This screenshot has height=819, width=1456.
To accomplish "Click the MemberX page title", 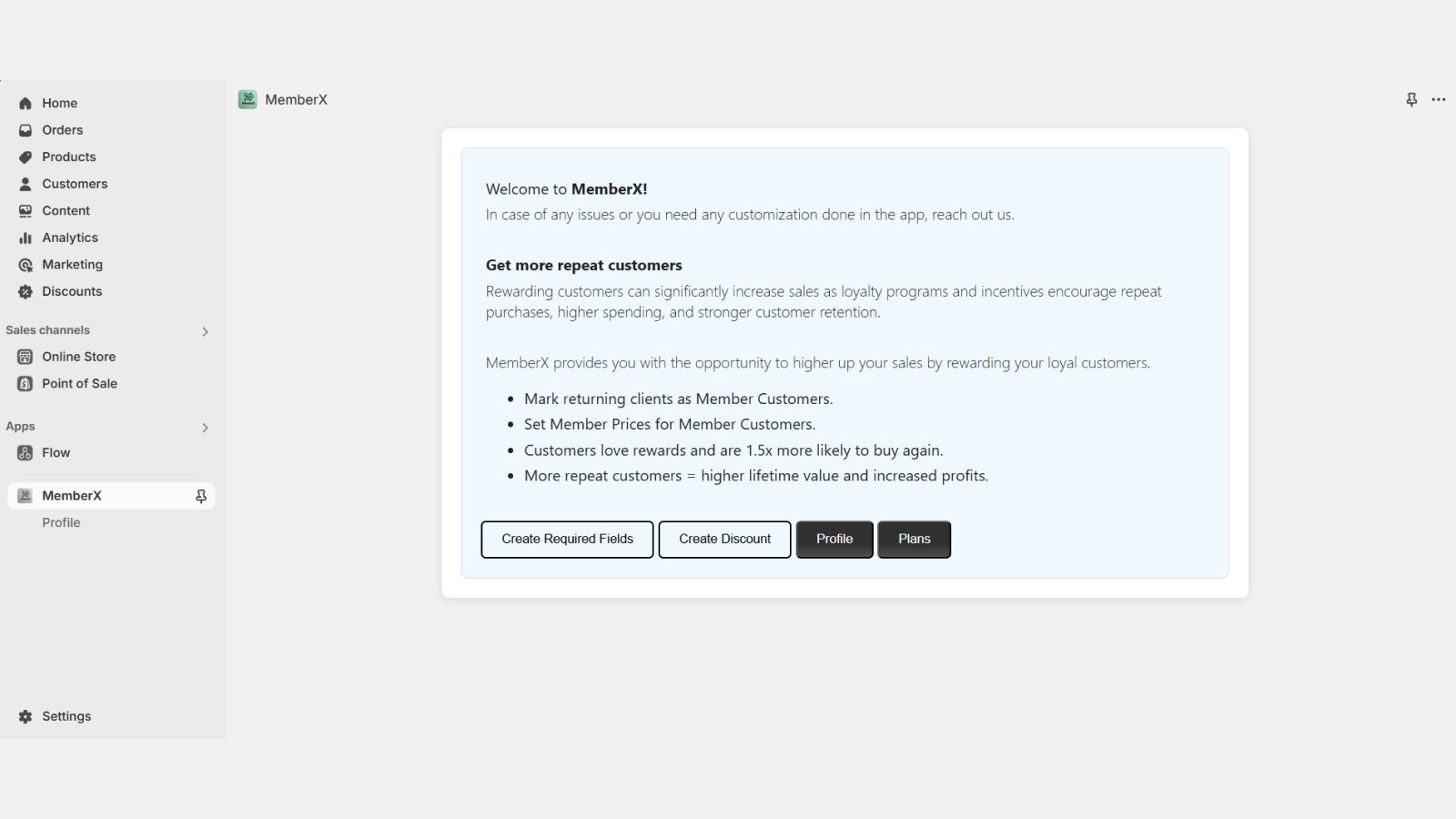I will coord(297,99).
